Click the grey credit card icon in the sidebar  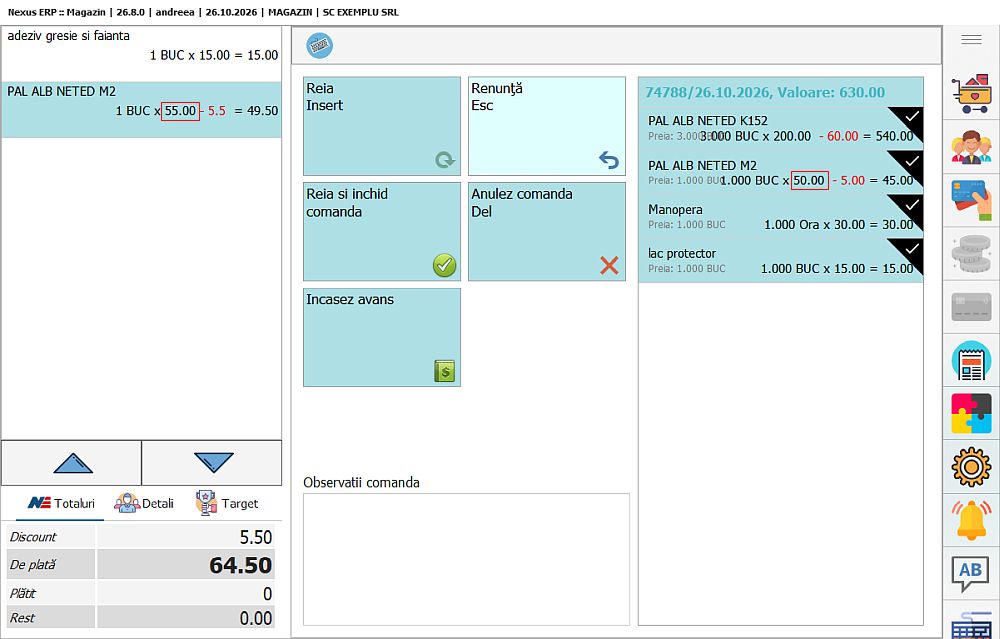tap(971, 307)
